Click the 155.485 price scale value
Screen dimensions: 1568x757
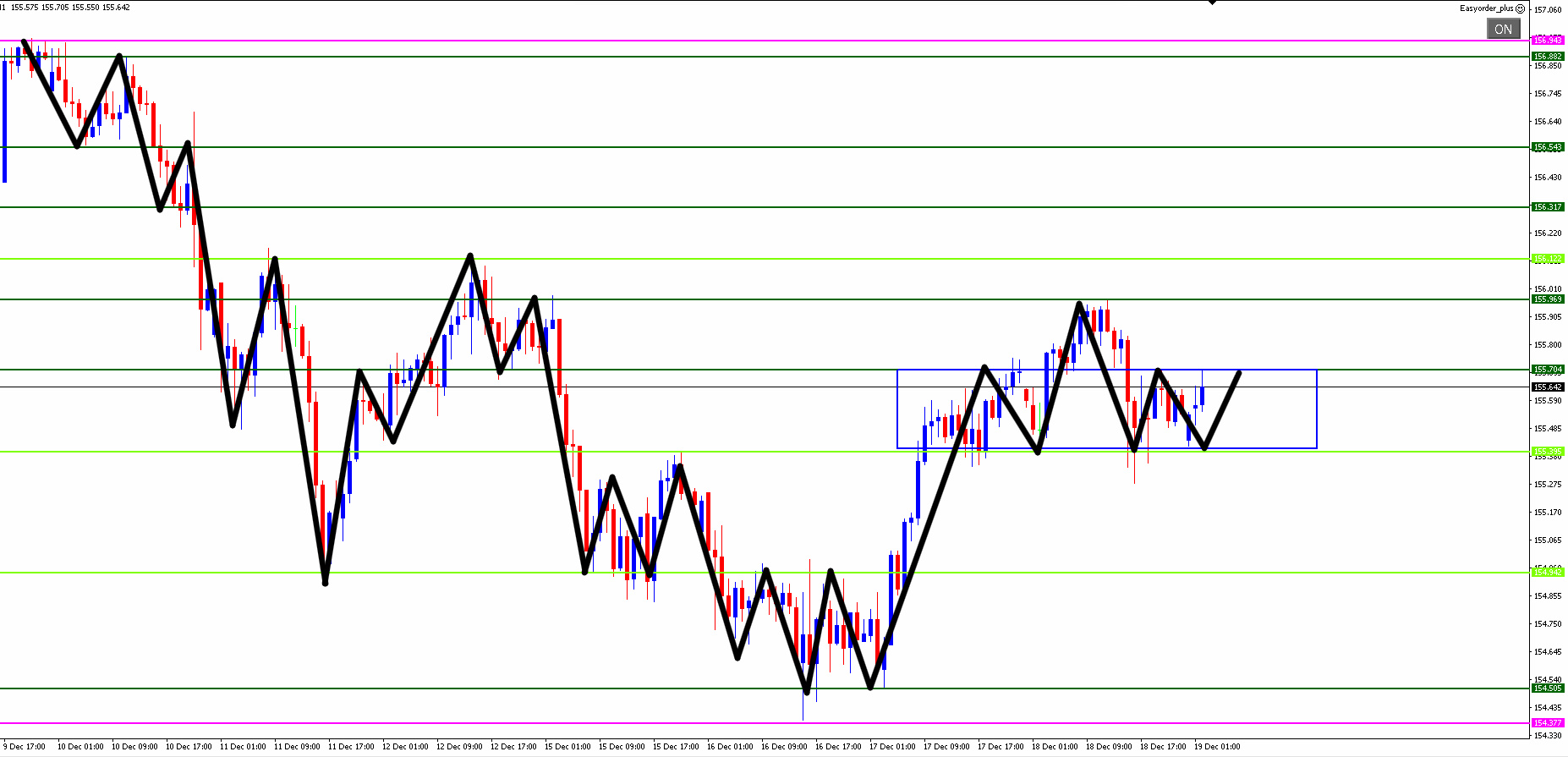coord(1548,429)
